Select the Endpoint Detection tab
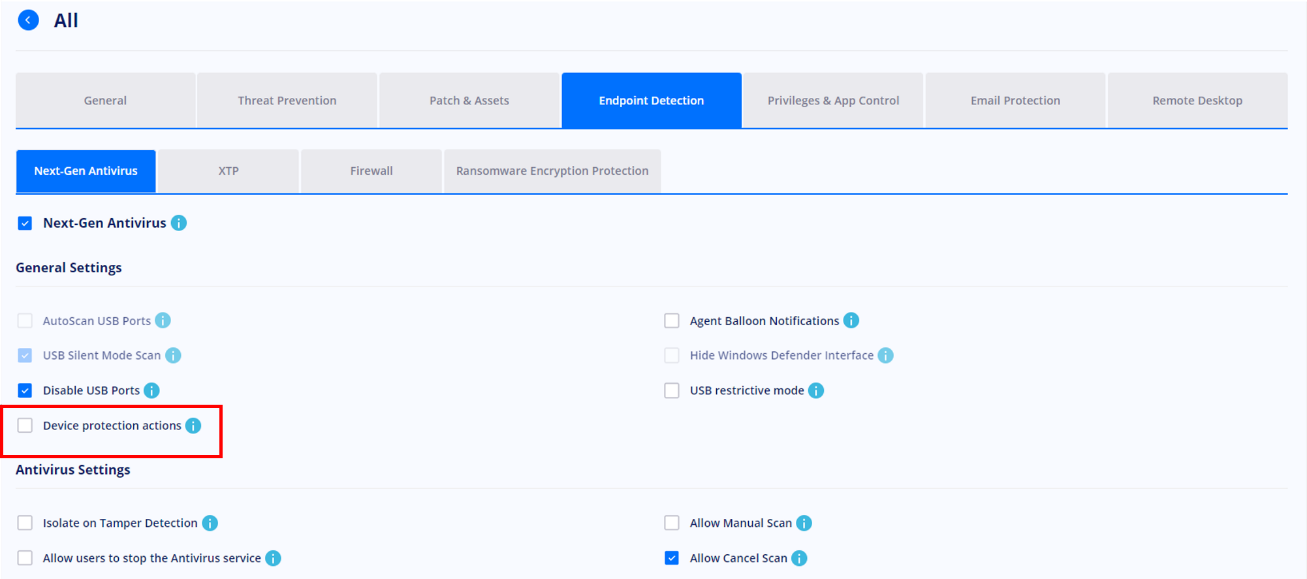 651,100
